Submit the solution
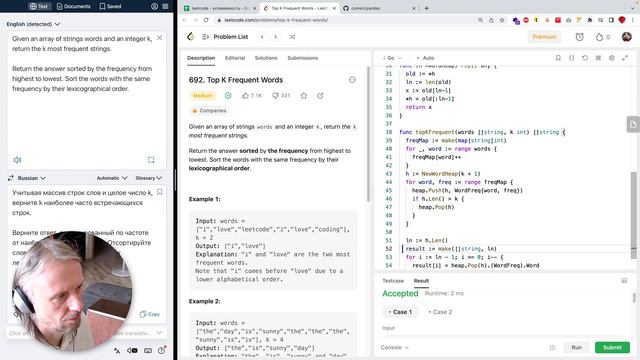This screenshot has height=360, width=640. coord(612,347)
